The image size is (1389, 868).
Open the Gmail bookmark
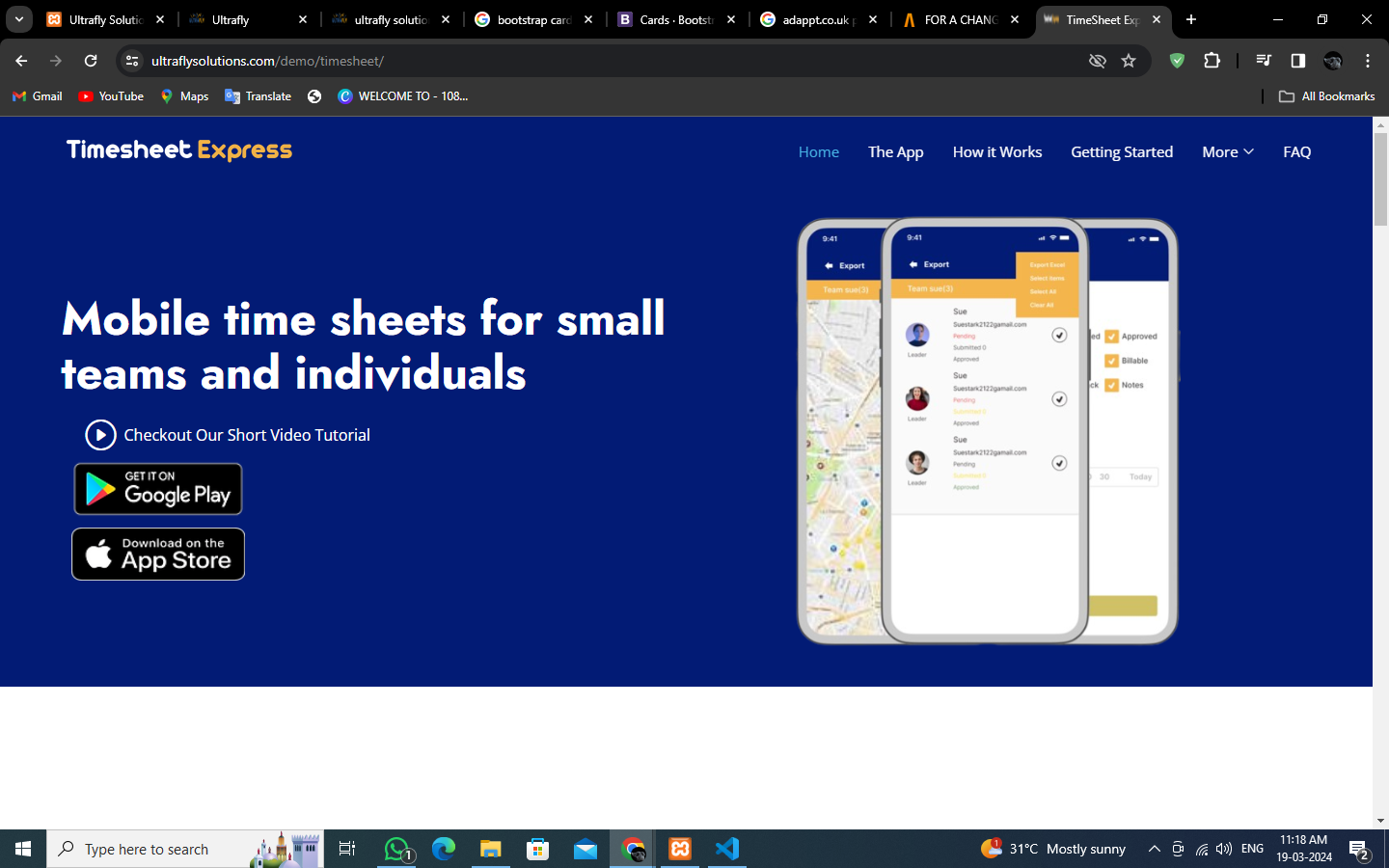38,96
